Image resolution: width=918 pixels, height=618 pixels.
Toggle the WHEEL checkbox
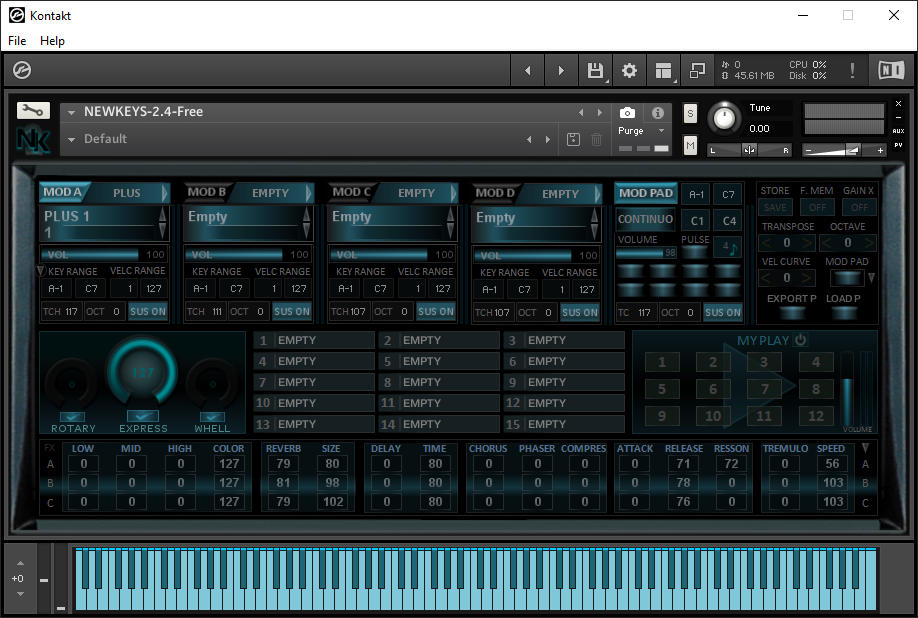pos(213,417)
